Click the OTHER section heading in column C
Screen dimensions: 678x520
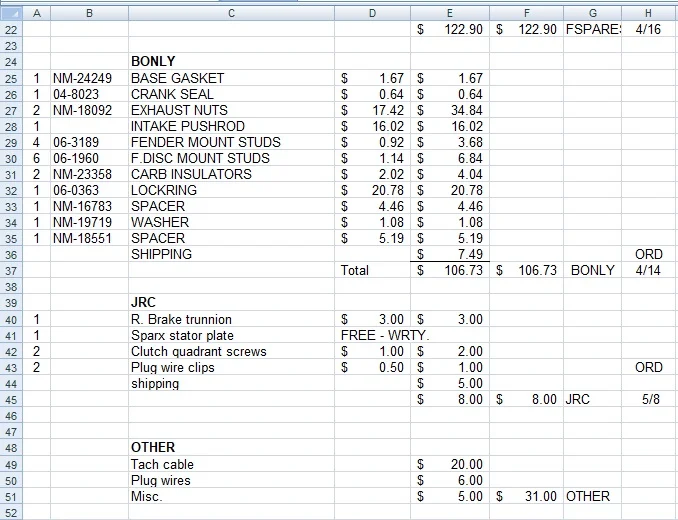153,447
